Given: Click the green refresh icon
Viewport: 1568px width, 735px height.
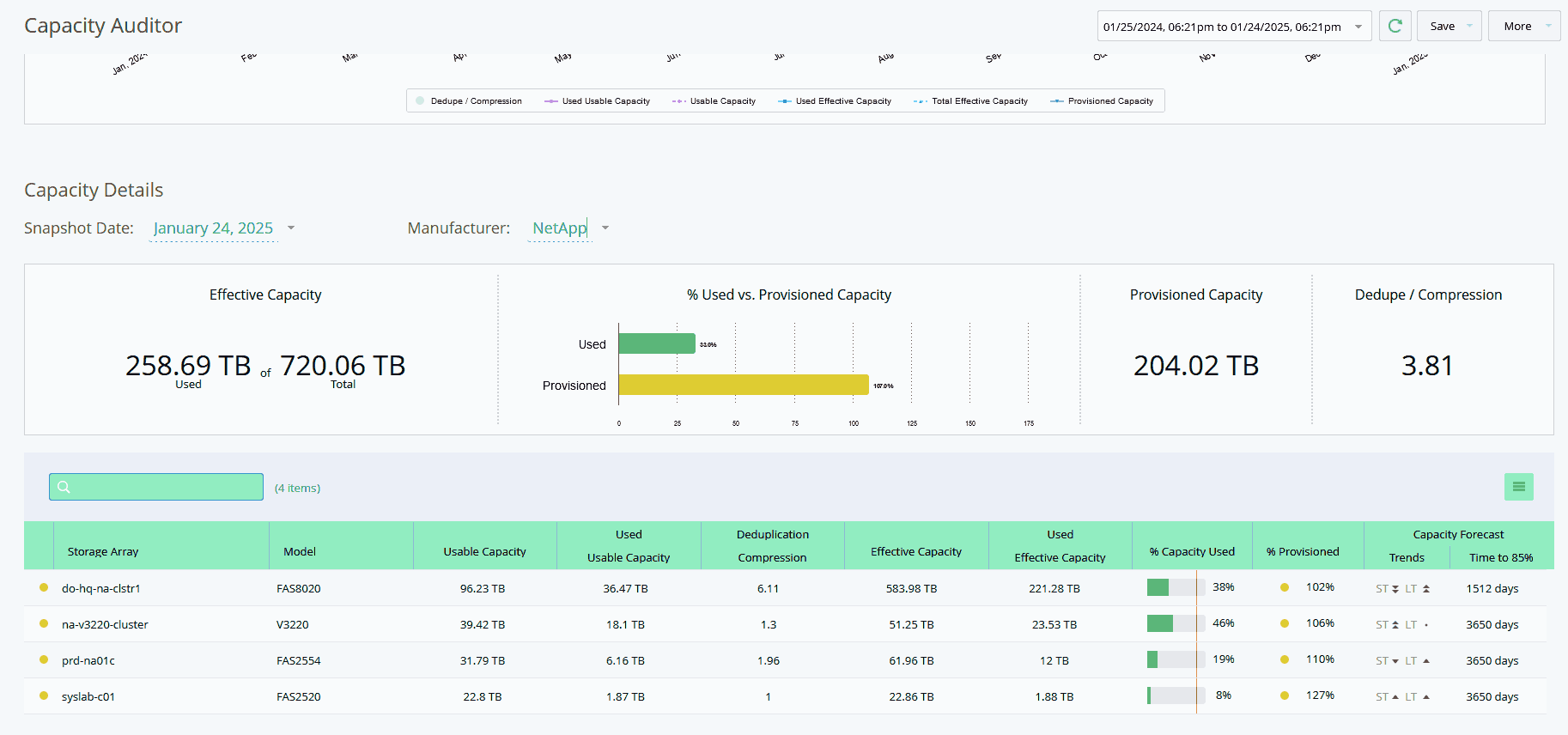Looking at the screenshot, I should [1395, 26].
